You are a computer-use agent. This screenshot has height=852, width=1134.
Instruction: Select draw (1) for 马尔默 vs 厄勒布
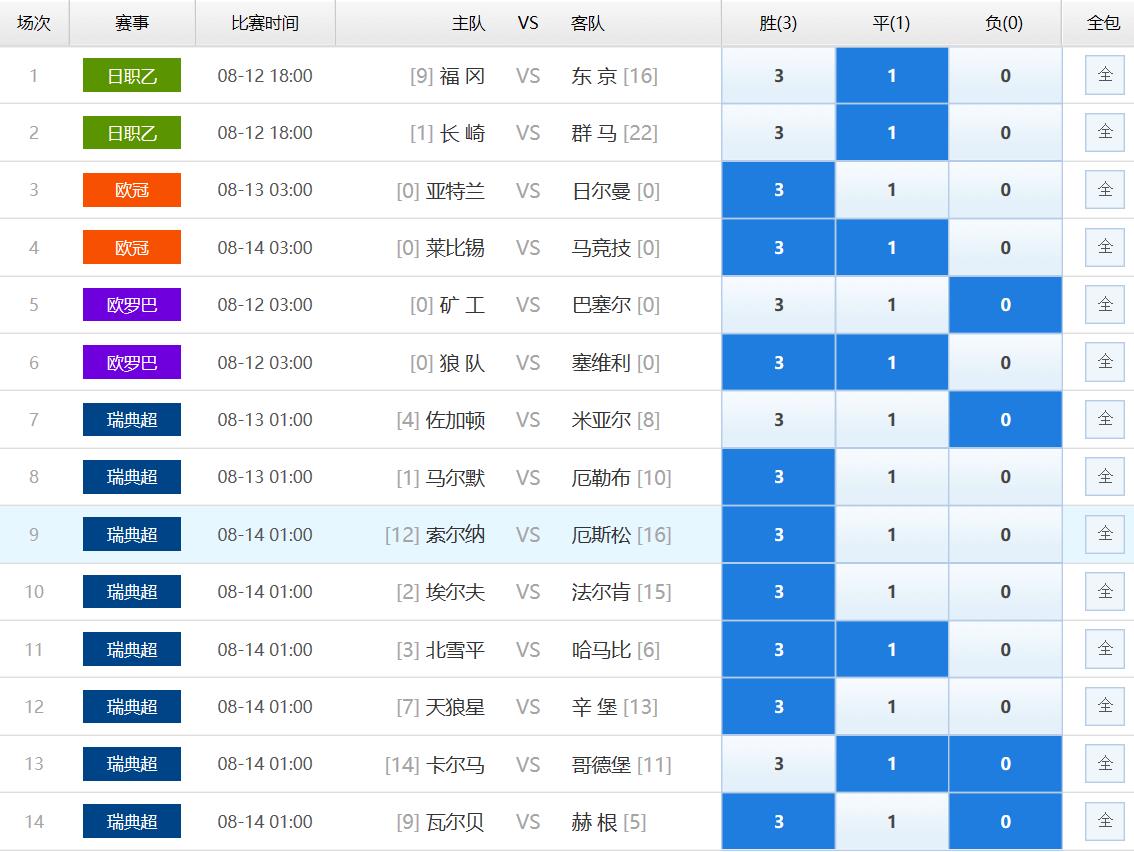[892, 477]
